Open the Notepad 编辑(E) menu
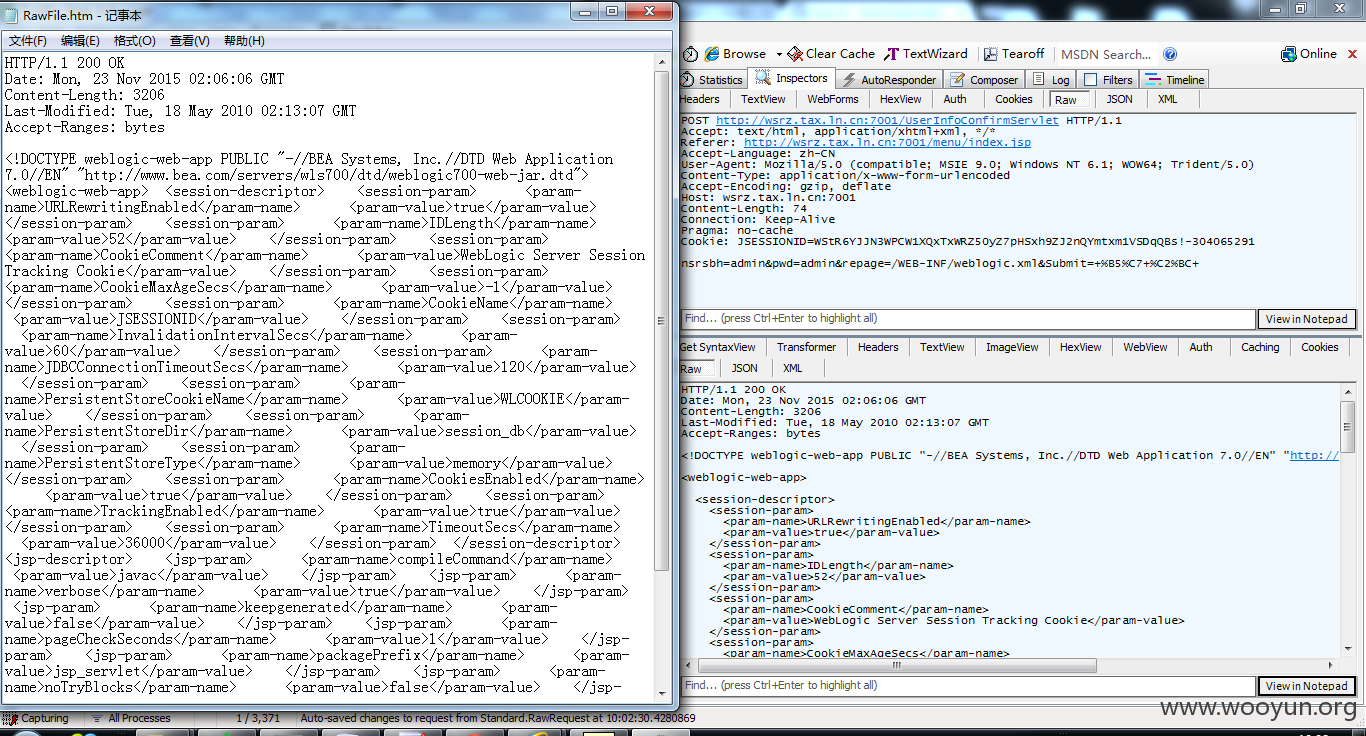Viewport: 1366px width, 736px height. 80,41
